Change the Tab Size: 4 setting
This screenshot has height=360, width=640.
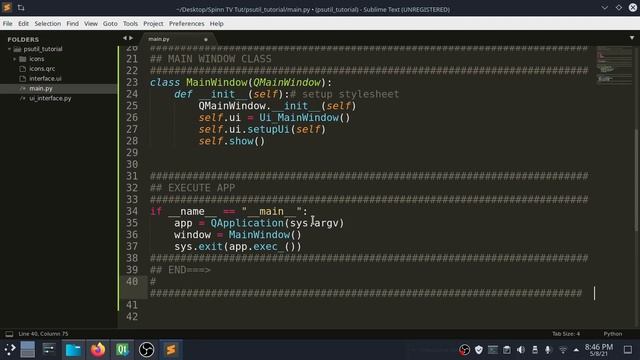[x=566, y=334]
